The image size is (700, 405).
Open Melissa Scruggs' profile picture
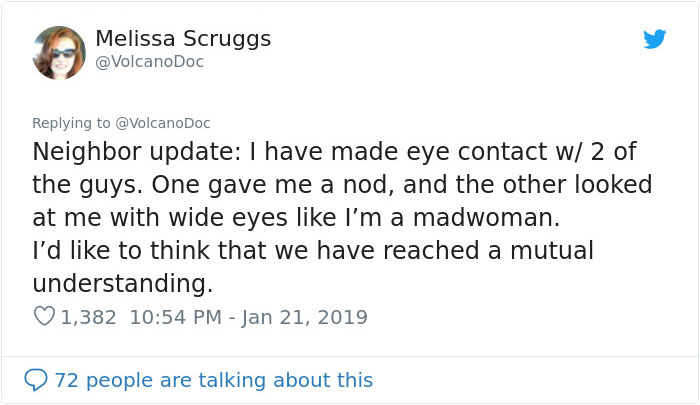[59, 53]
